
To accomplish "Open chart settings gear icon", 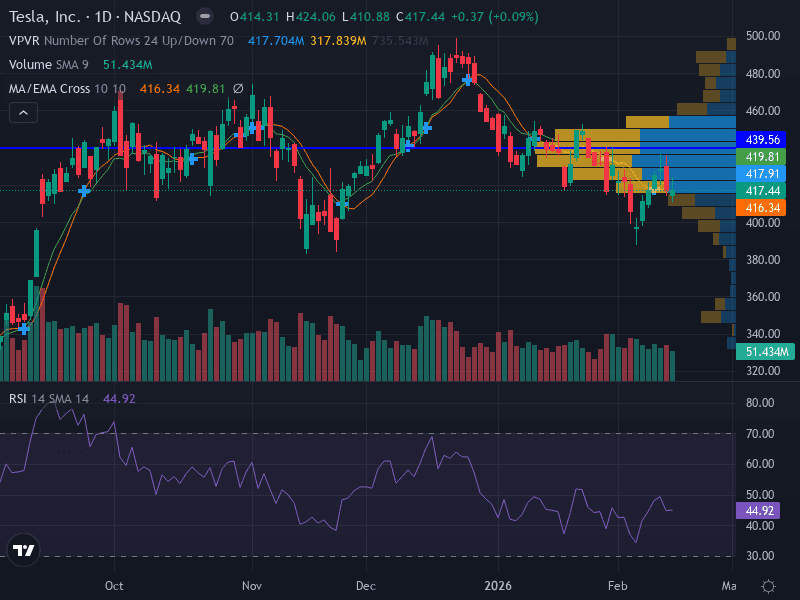I will click(x=768, y=586).
